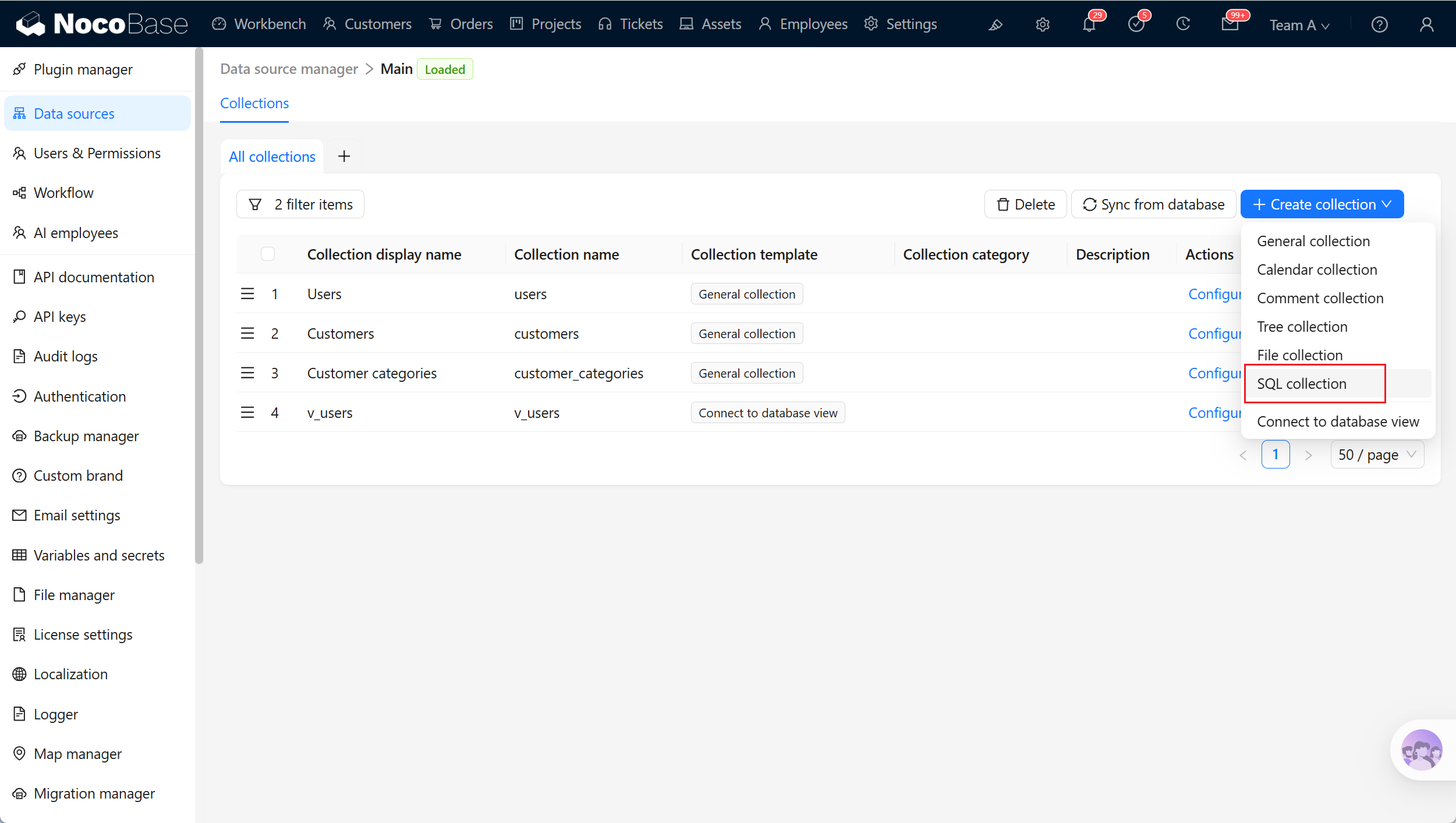Open Email settings in sidebar
1456x823 pixels.
coord(97,515)
